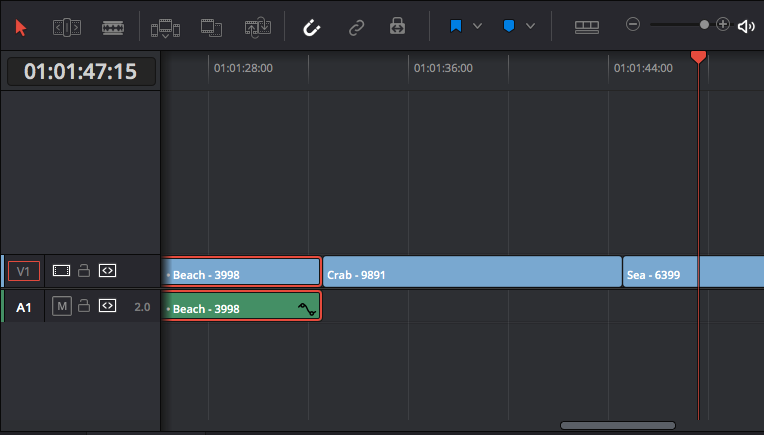Toggle the Linked Selection chain icon
Viewport: 764px width, 435px height.
pyautogui.click(x=356, y=27)
